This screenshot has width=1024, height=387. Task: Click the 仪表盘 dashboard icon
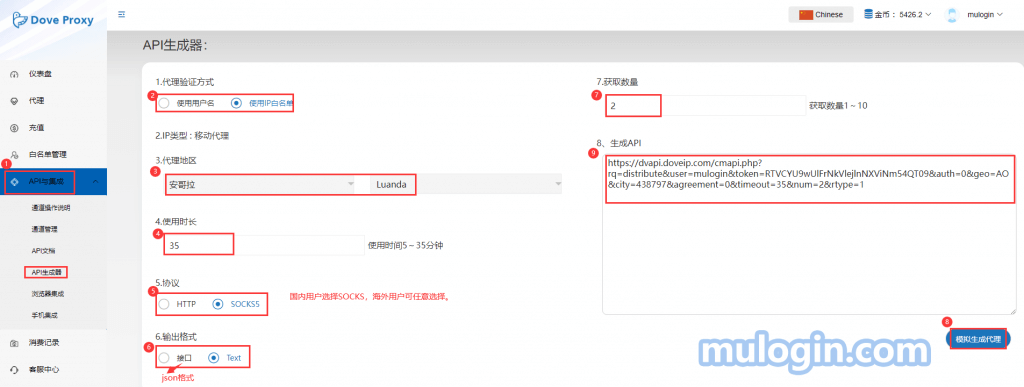14,74
